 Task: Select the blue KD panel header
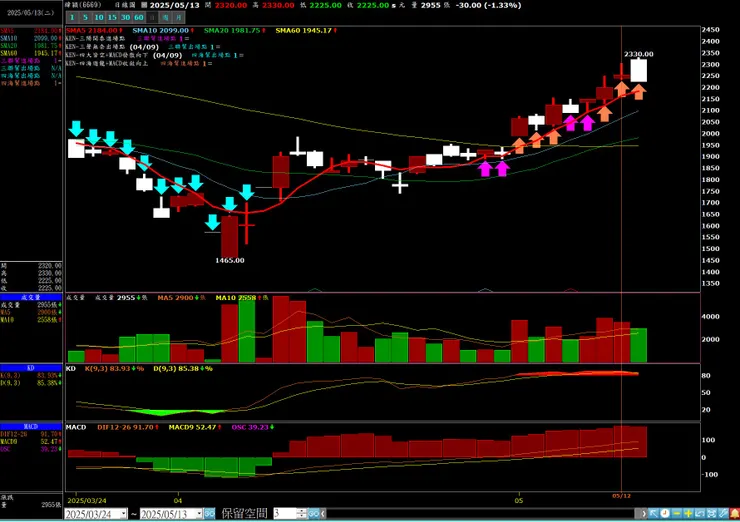coord(31,368)
